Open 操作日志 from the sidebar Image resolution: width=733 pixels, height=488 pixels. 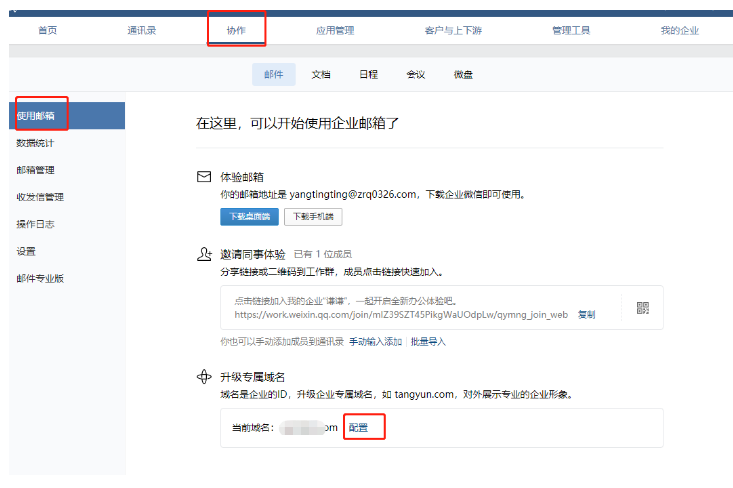pyautogui.click(x=35, y=224)
